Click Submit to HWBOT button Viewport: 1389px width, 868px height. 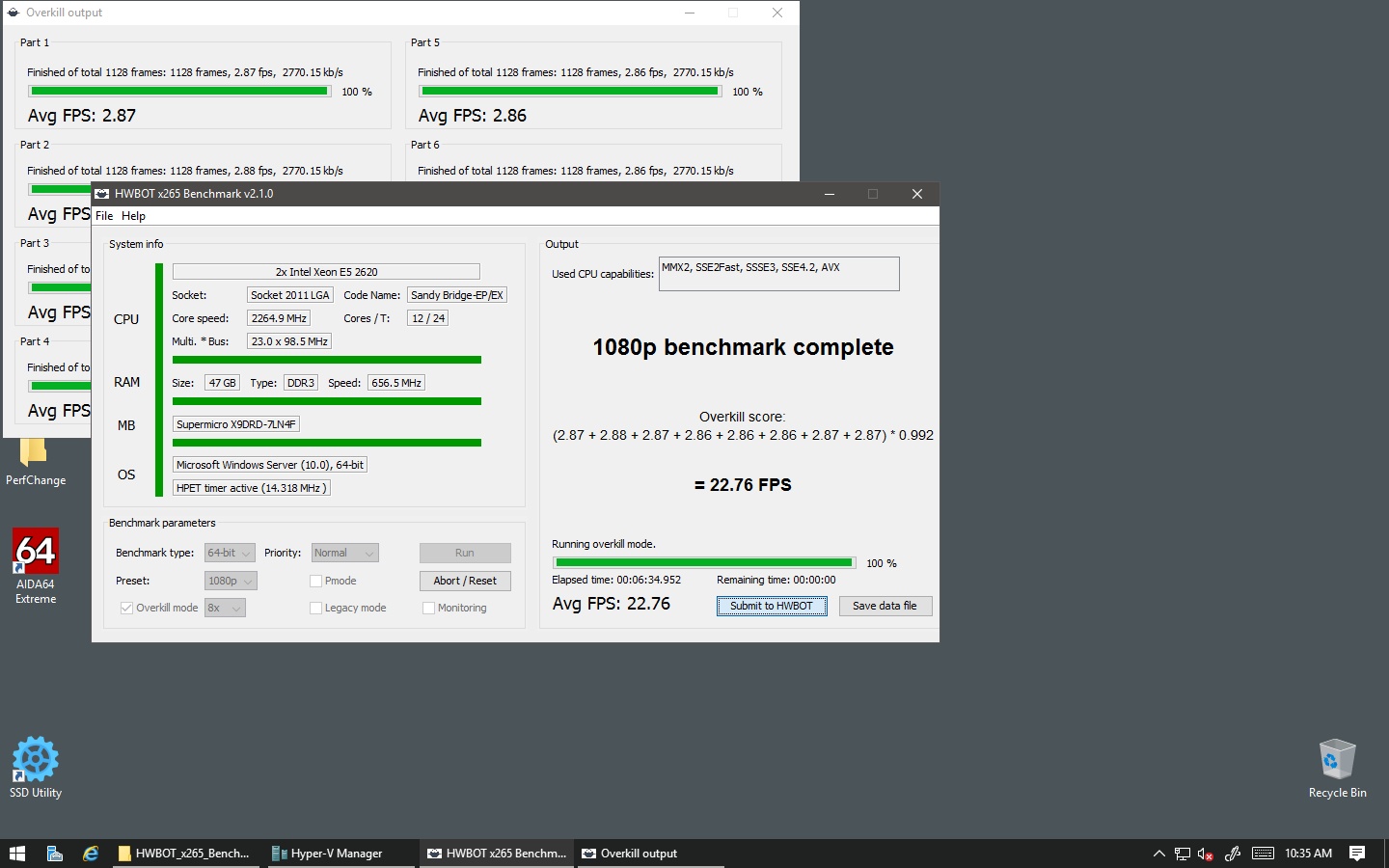(x=772, y=607)
